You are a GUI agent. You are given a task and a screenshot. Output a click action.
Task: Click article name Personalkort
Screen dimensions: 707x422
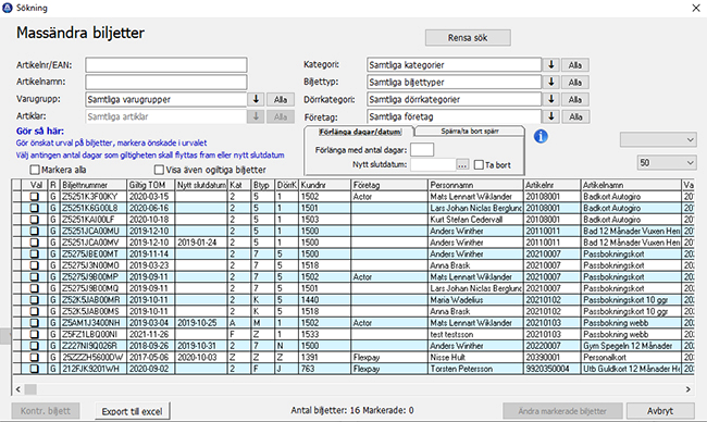[x=605, y=357]
